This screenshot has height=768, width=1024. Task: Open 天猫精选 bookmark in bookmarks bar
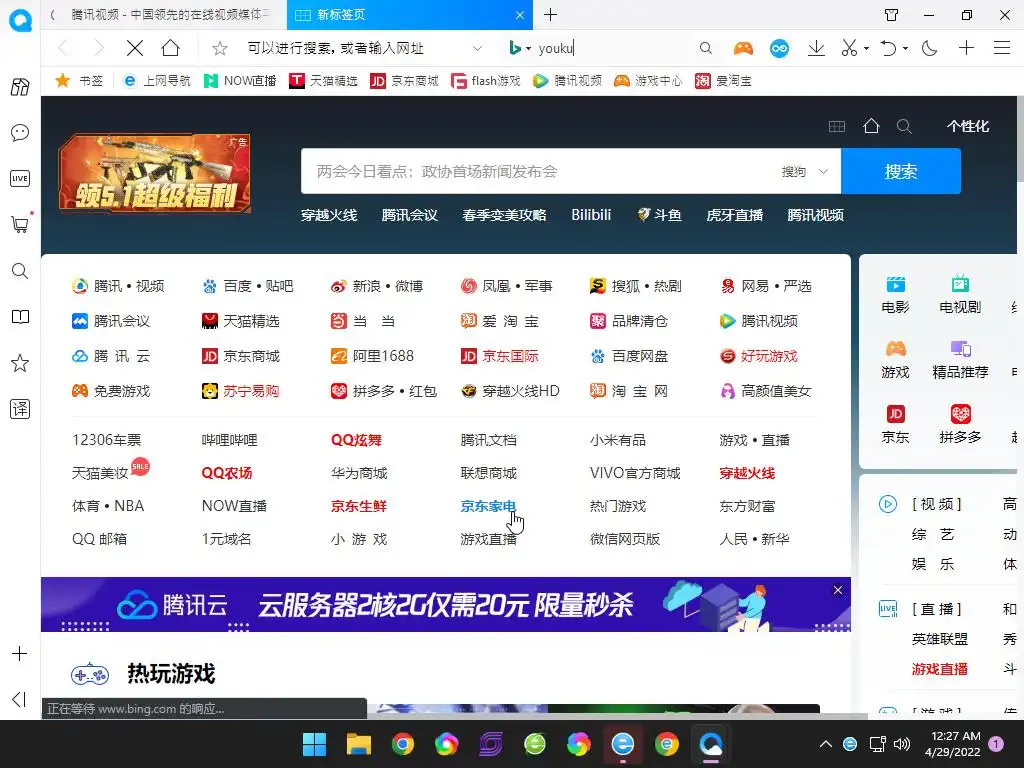[323, 80]
